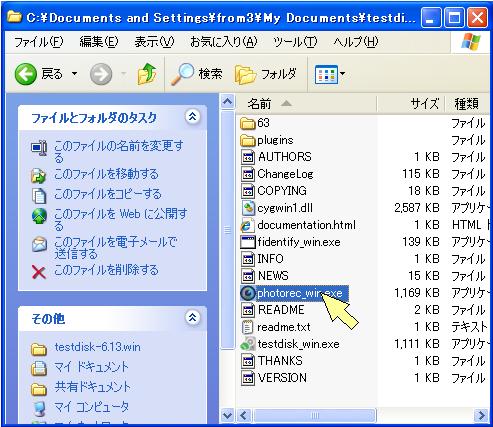Screen dimensions: 493x427
Task: Click このファイルの名前を変更する link
Action: click(119, 151)
